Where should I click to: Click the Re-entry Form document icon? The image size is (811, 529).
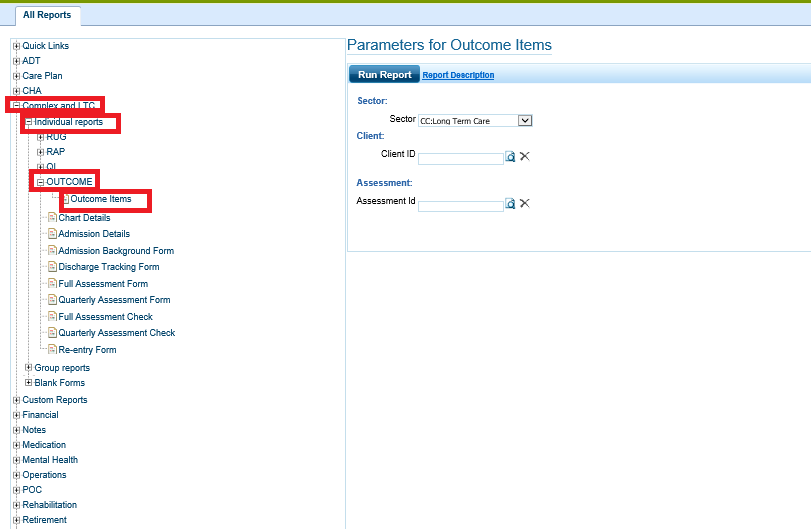[52, 350]
